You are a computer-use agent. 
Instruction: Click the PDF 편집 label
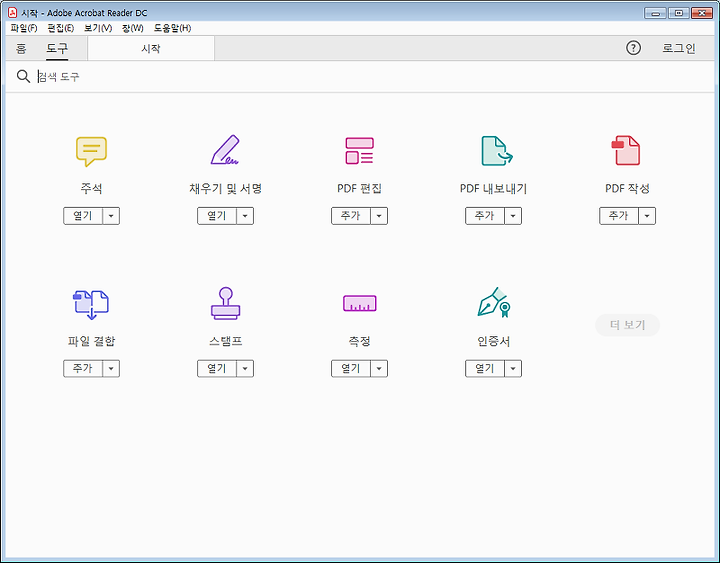[x=360, y=188]
